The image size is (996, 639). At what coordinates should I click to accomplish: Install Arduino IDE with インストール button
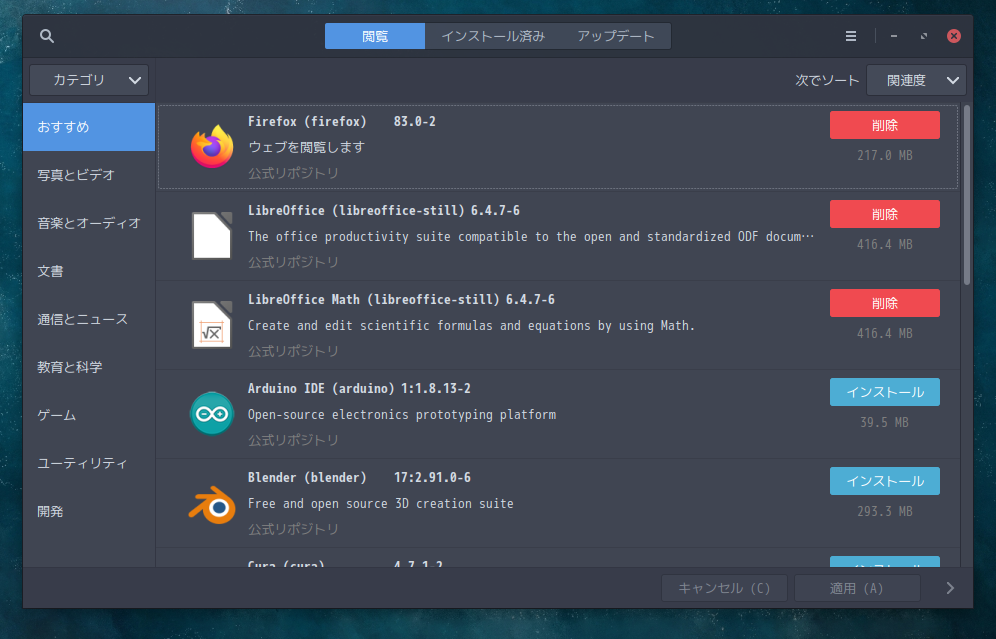tap(885, 392)
